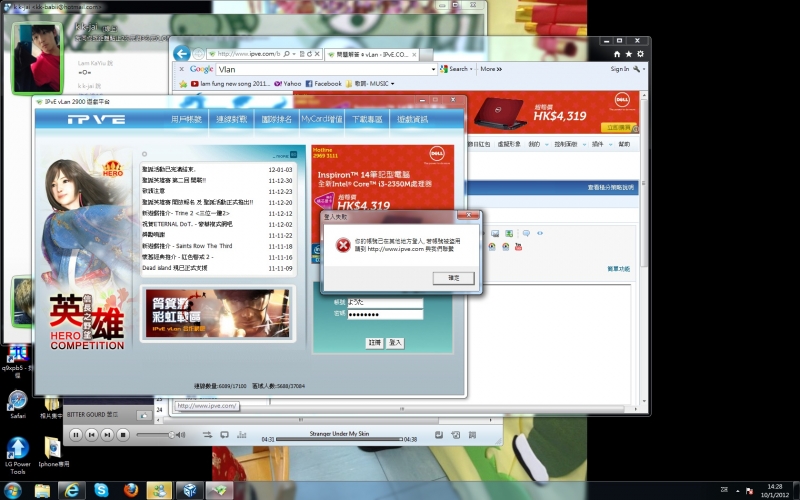The image size is (800, 500).
Task: Open the Trine 2 news item
Action: (x=217, y=213)
